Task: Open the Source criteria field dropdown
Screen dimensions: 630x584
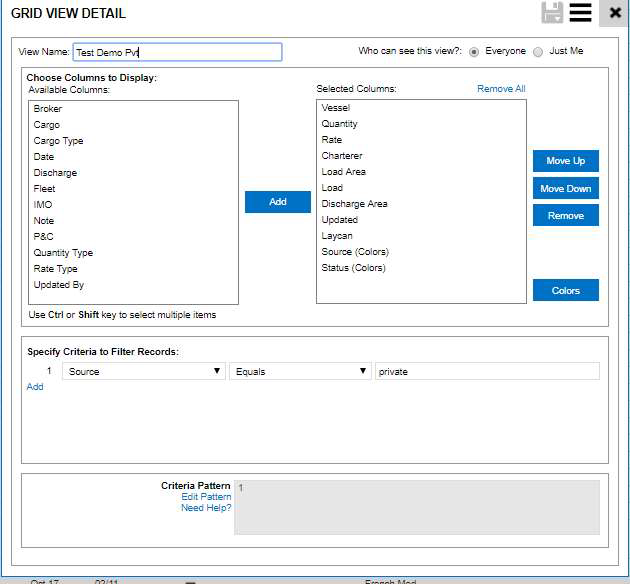Action: click(144, 371)
